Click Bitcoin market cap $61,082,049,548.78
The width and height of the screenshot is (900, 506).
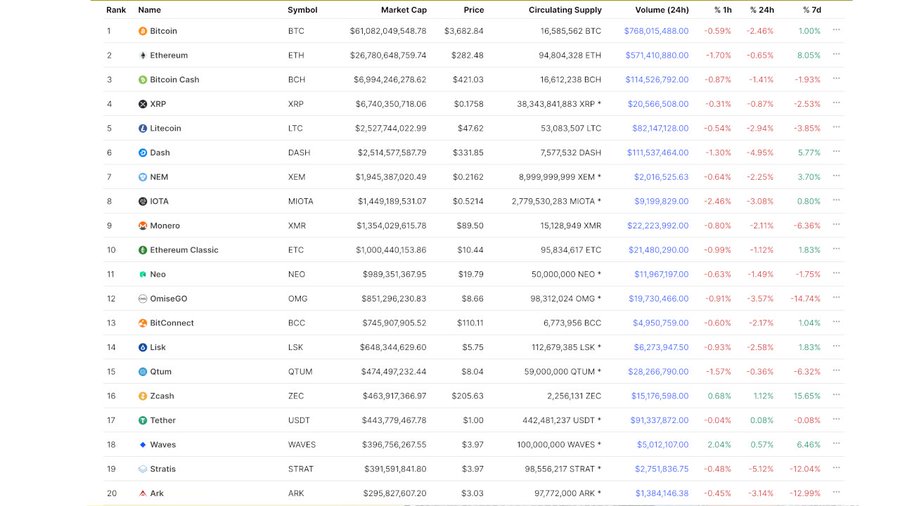388,31
